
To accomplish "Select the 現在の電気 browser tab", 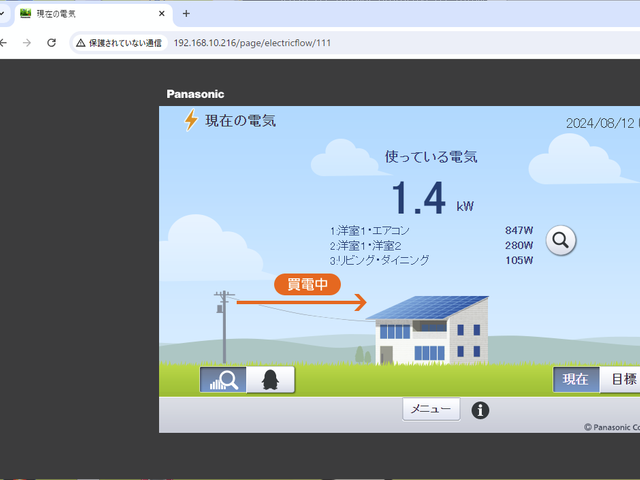I will (93, 14).
